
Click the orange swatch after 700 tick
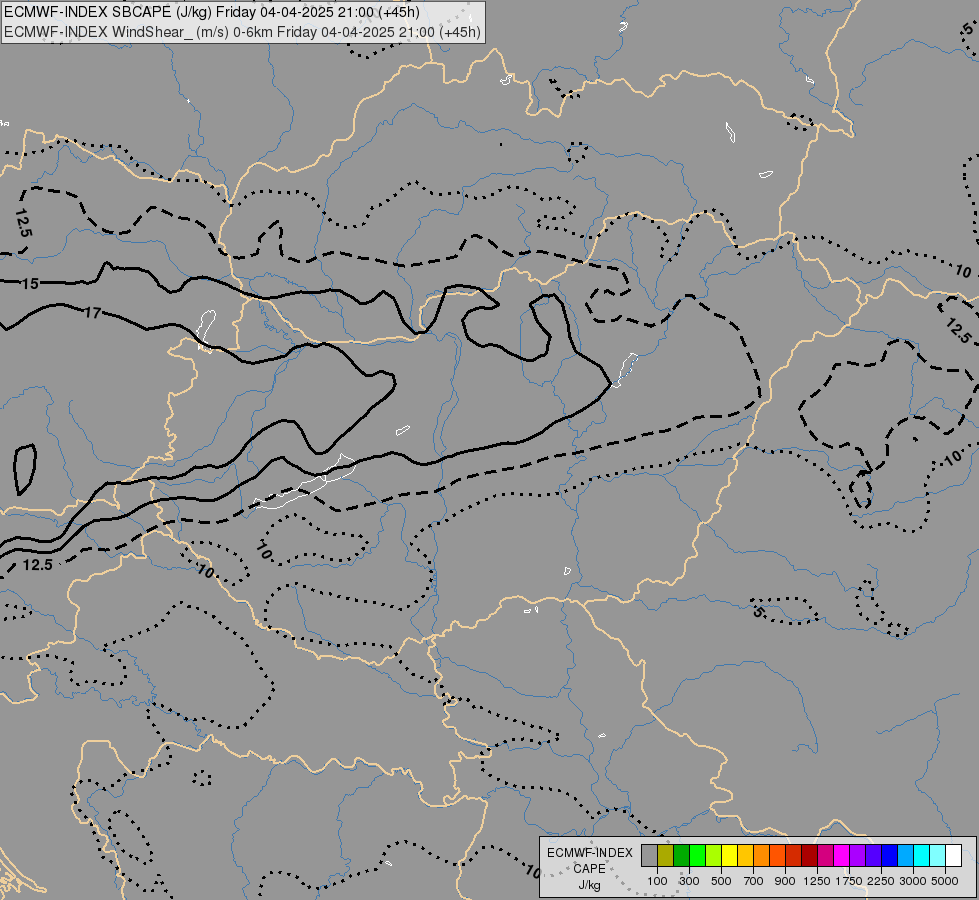(762, 855)
